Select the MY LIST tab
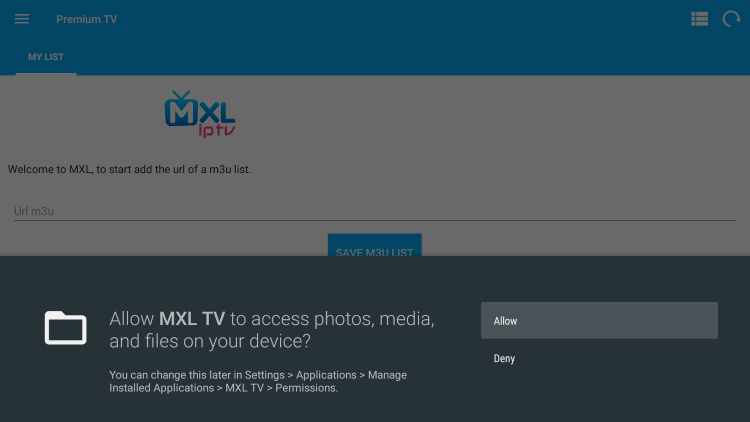 click(x=46, y=57)
